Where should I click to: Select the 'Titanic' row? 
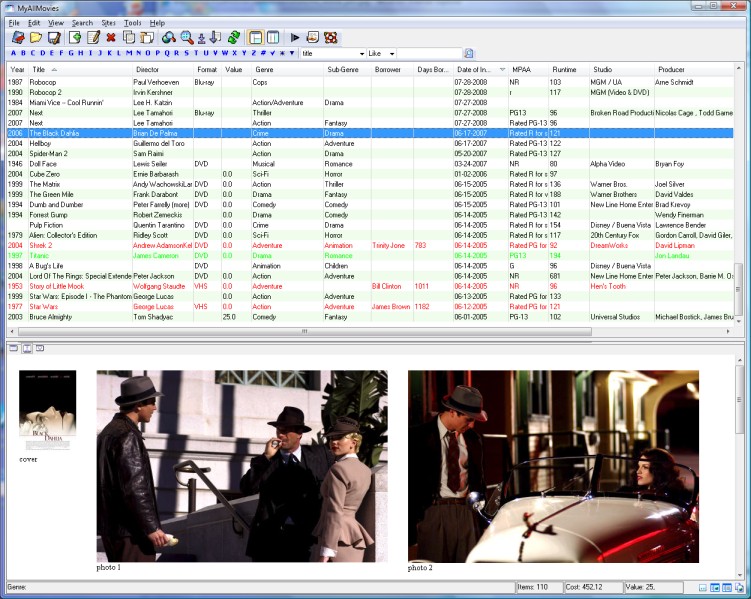pyautogui.click(x=370, y=256)
